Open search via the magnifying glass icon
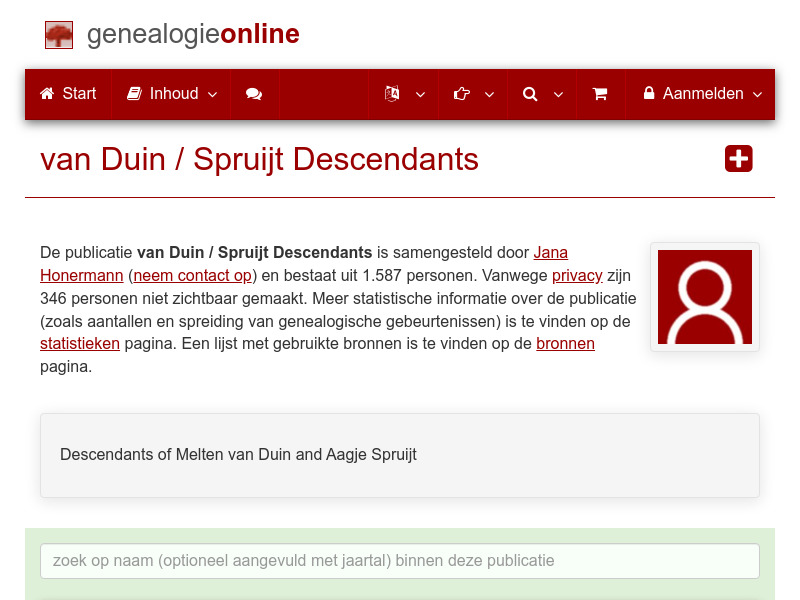The height and width of the screenshot is (600, 800). tap(530, 93)
